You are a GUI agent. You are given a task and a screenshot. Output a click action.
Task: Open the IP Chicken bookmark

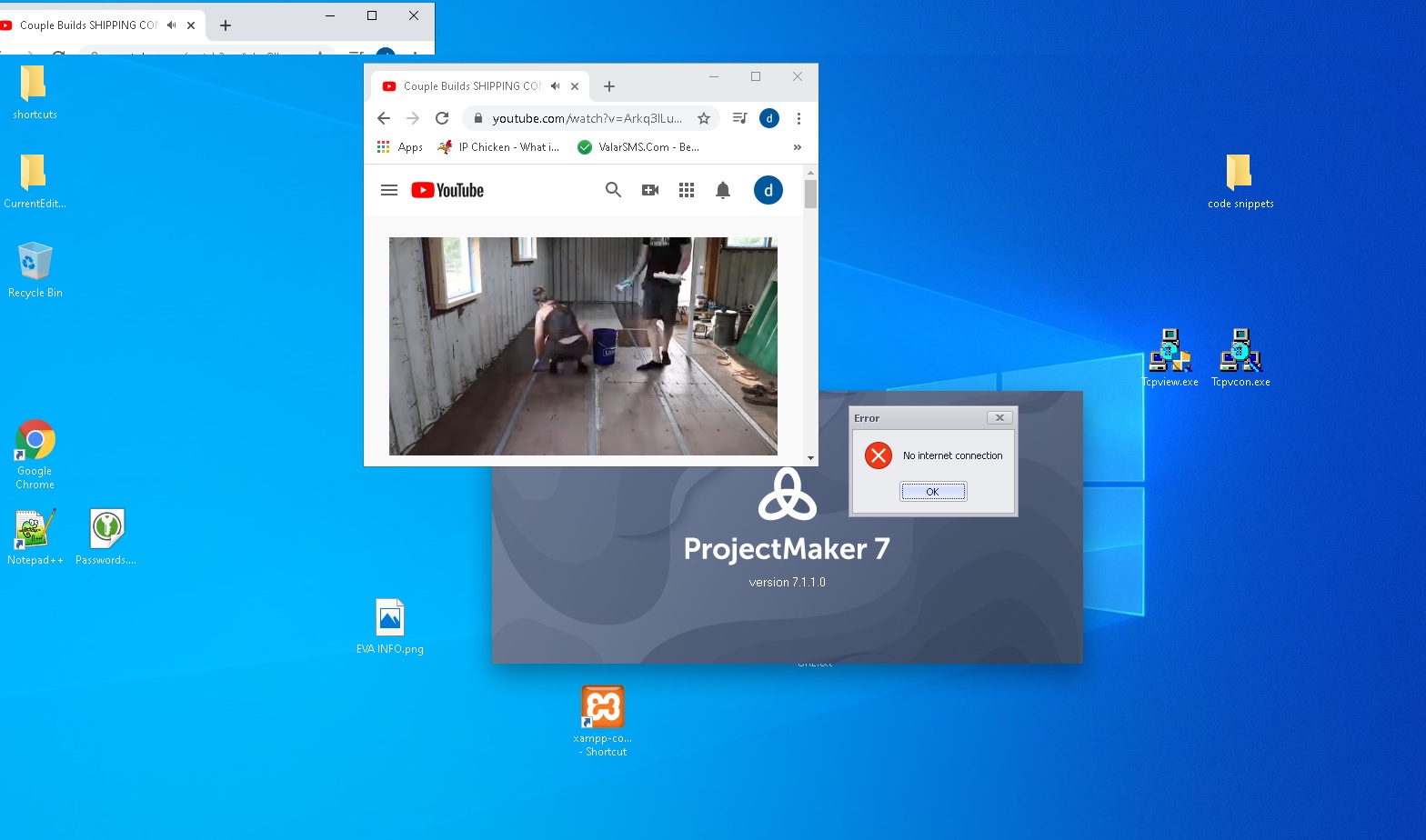point(498,147)
